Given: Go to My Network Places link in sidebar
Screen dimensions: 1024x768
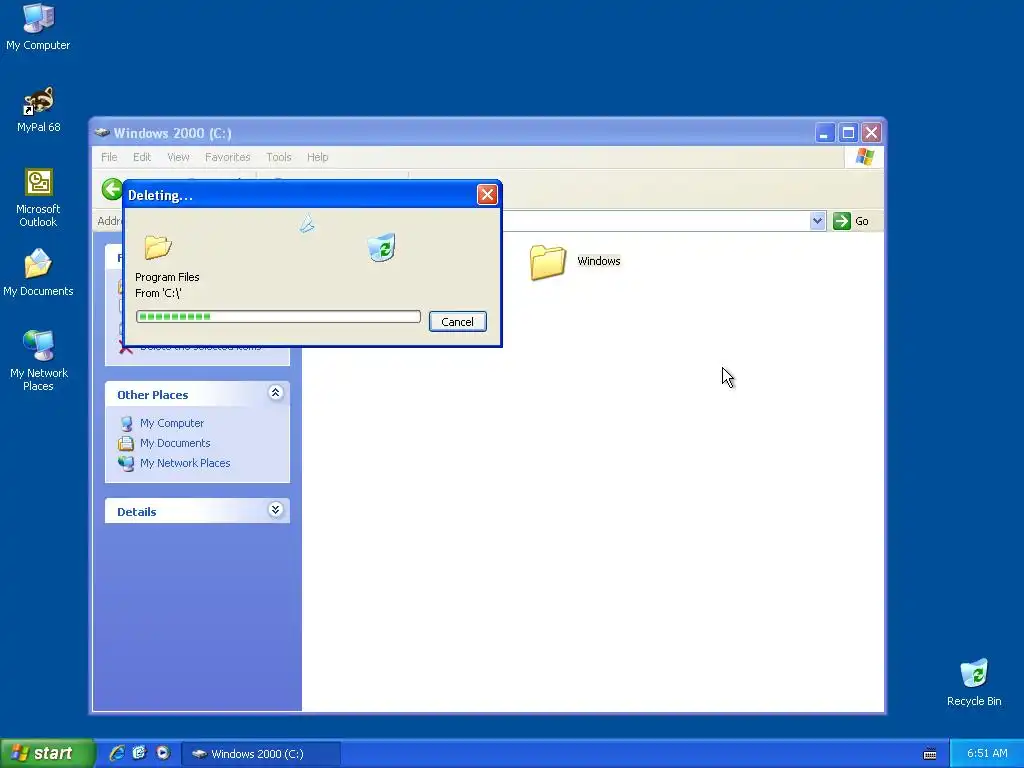Looking at the screenshot, I should coord(185,463).
